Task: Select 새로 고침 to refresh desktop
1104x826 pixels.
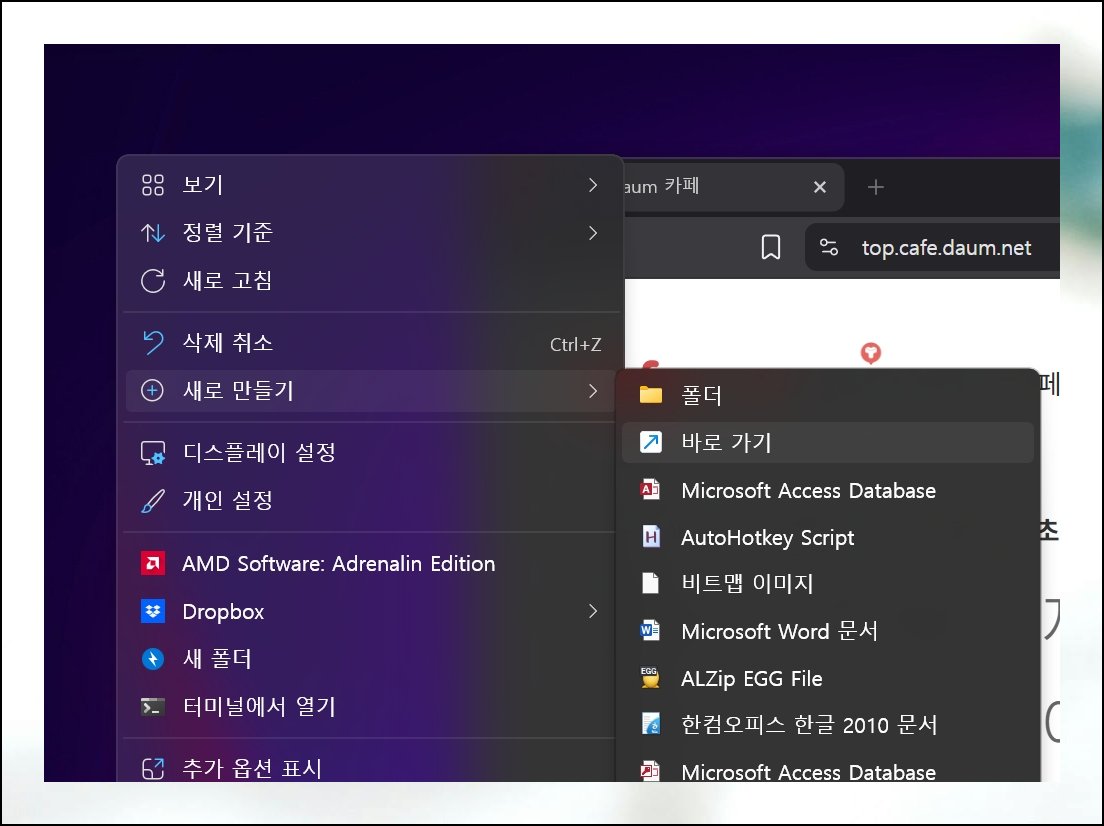Action: click(x=370, y=280)
